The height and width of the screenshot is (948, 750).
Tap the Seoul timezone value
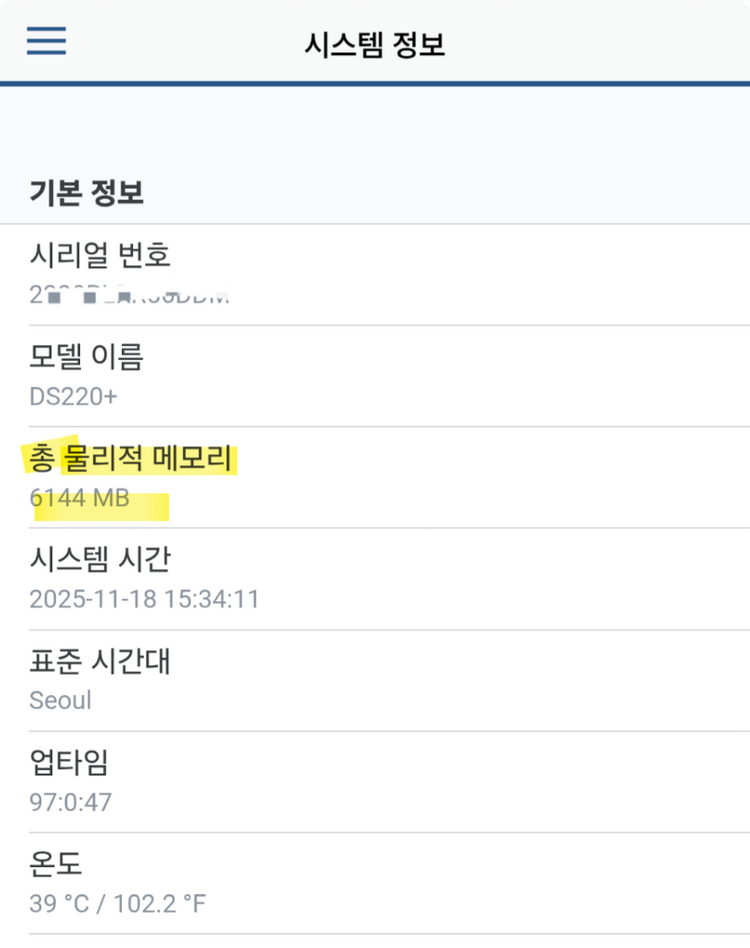[x=60, y=700]
